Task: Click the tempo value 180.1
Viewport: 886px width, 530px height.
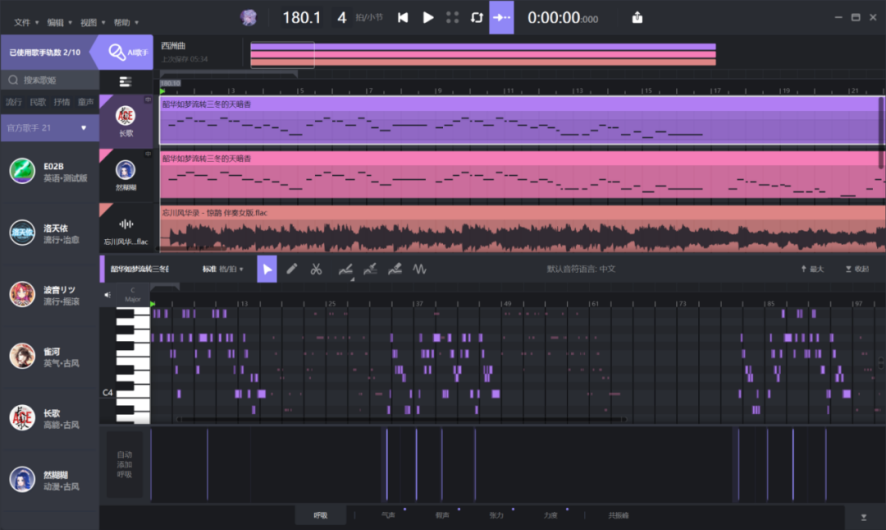Action: tap(302, 18)
